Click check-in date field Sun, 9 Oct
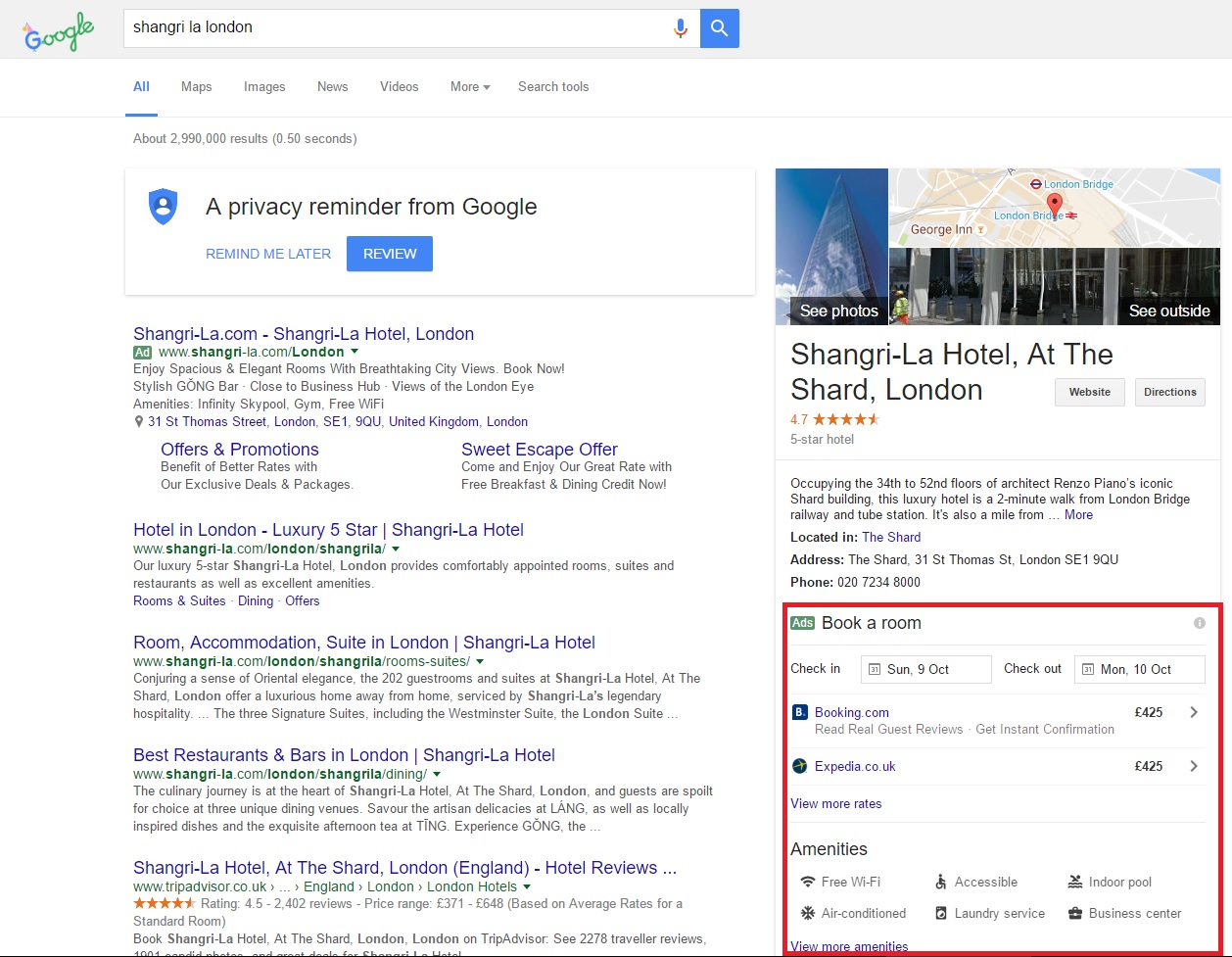 click(926, 669)
